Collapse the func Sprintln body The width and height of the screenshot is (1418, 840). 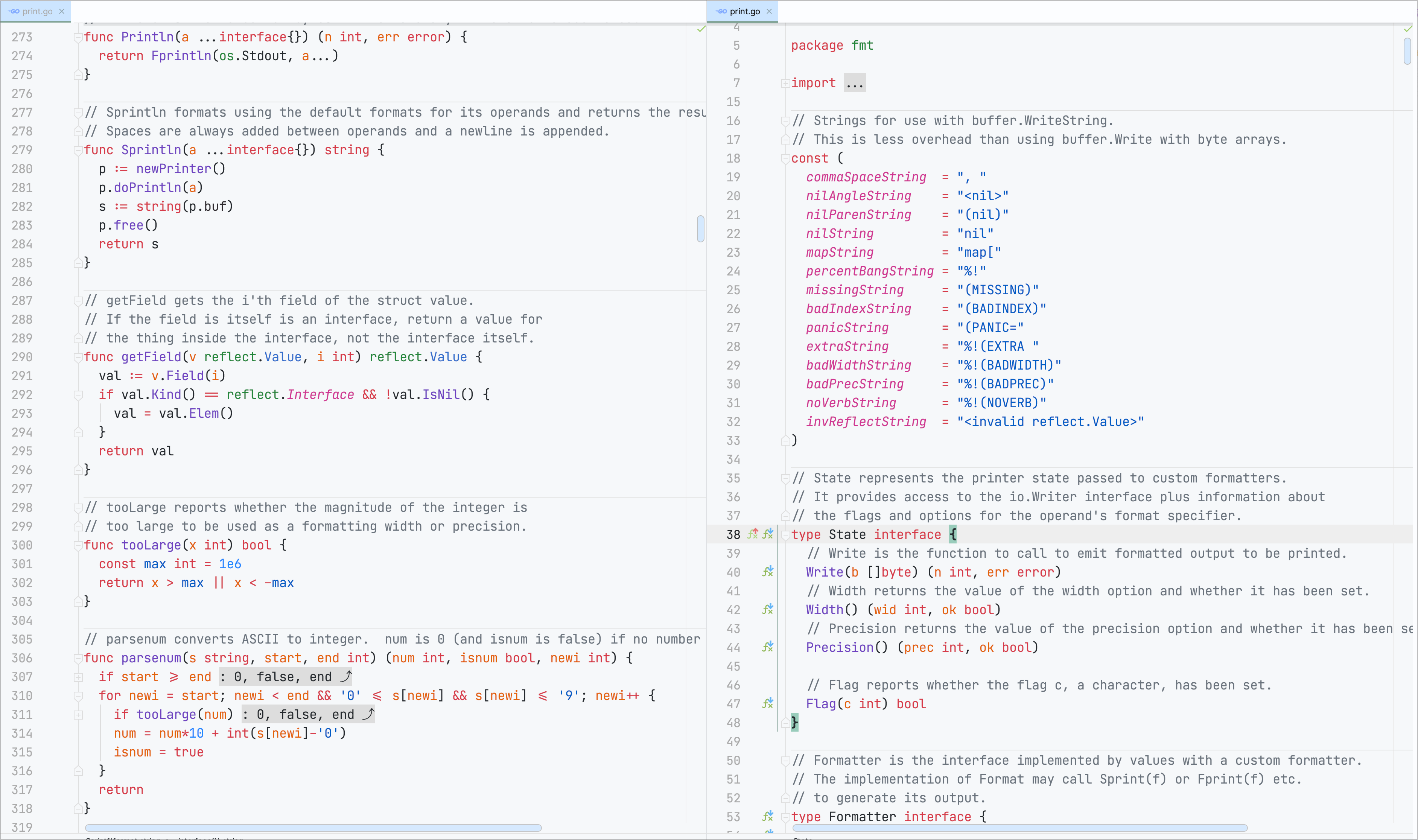click(x=78, y=150)
